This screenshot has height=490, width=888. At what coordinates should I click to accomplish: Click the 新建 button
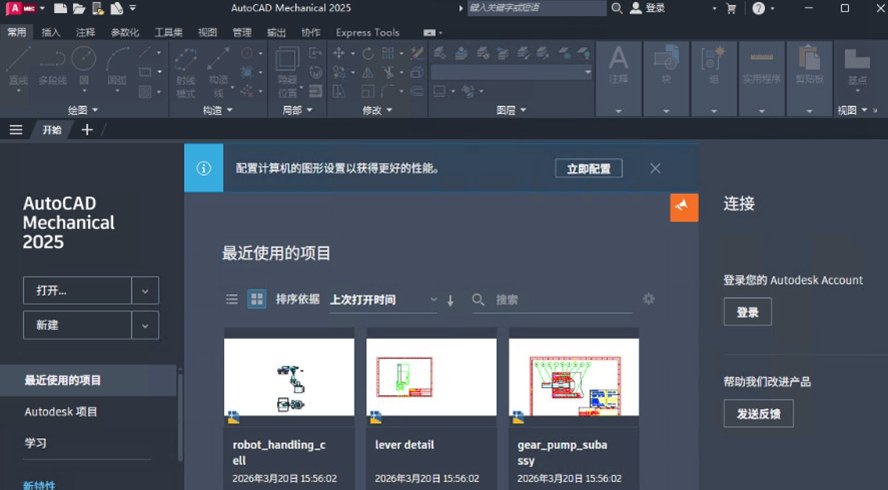77,326
